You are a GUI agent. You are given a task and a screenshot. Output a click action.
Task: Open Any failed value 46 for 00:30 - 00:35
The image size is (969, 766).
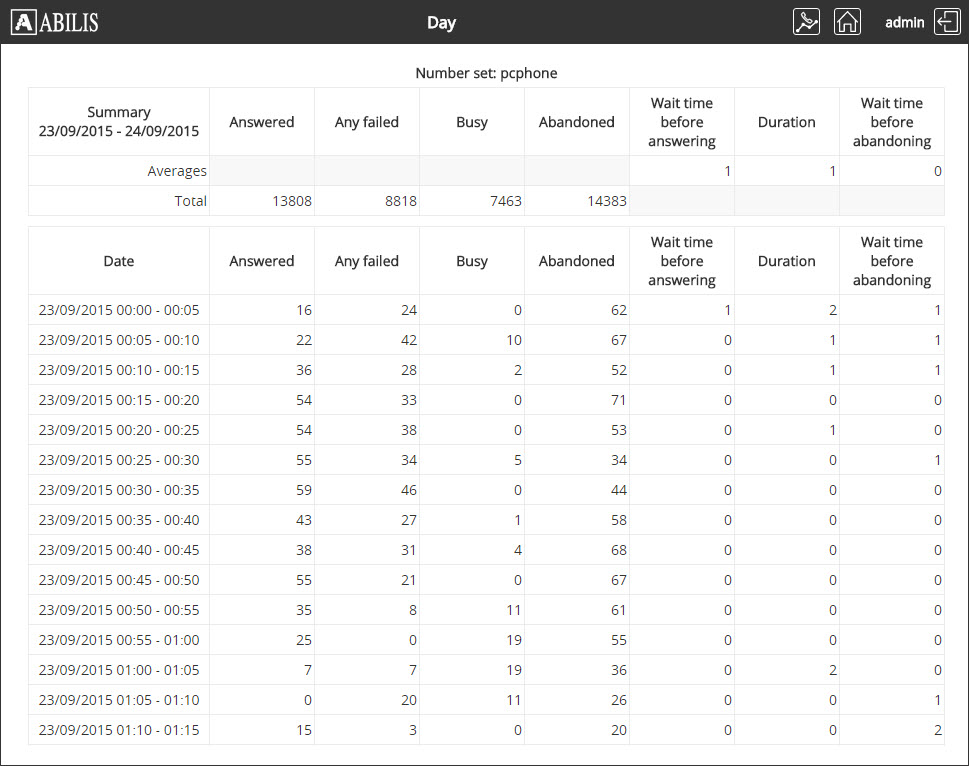408,490
